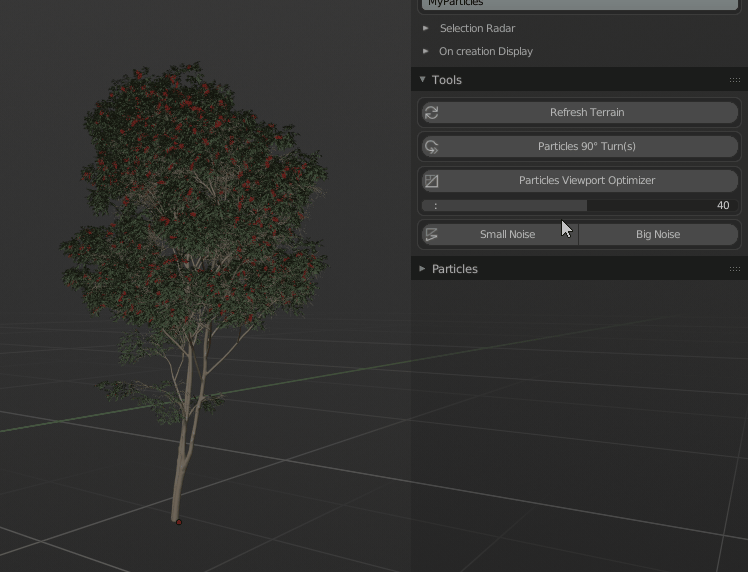Click the Particles 90° Turn(s) button
This screenshot has height=572, width=748.
click(x=580, y=146)
